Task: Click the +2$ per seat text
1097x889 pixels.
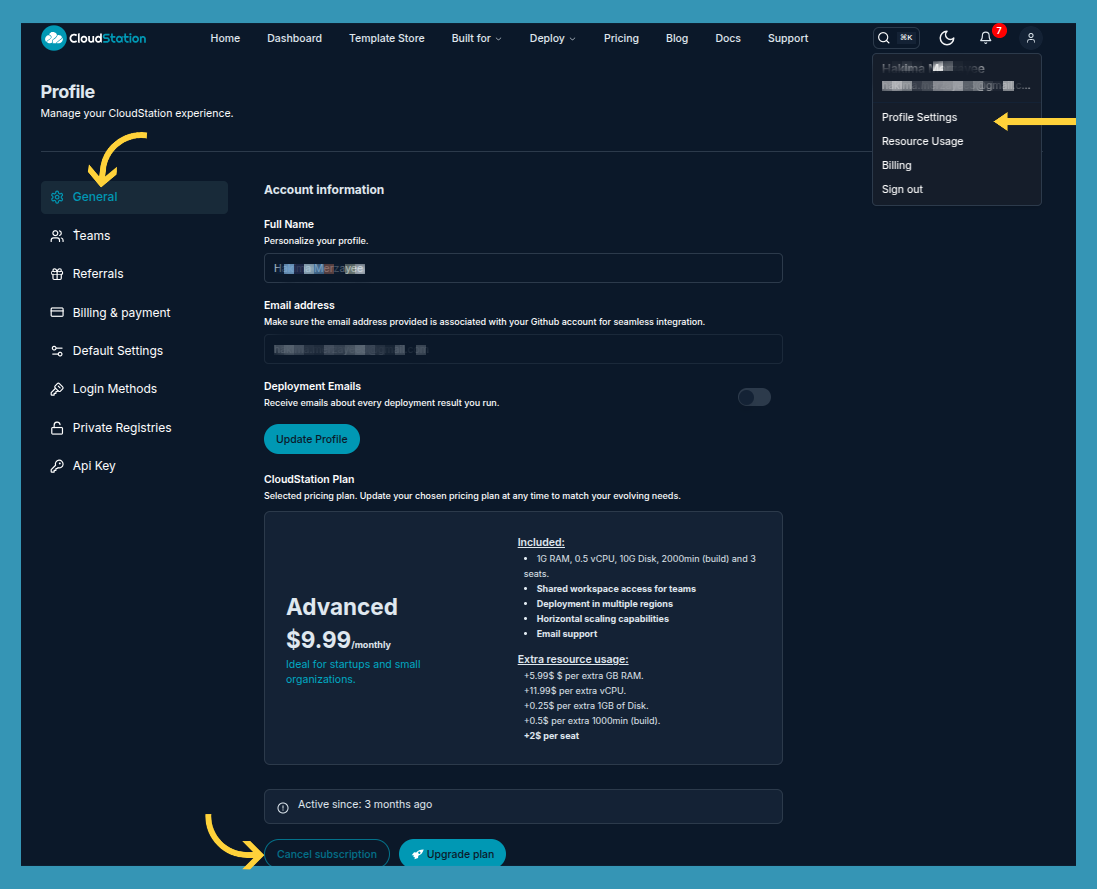Action: [x=551, y=736]
